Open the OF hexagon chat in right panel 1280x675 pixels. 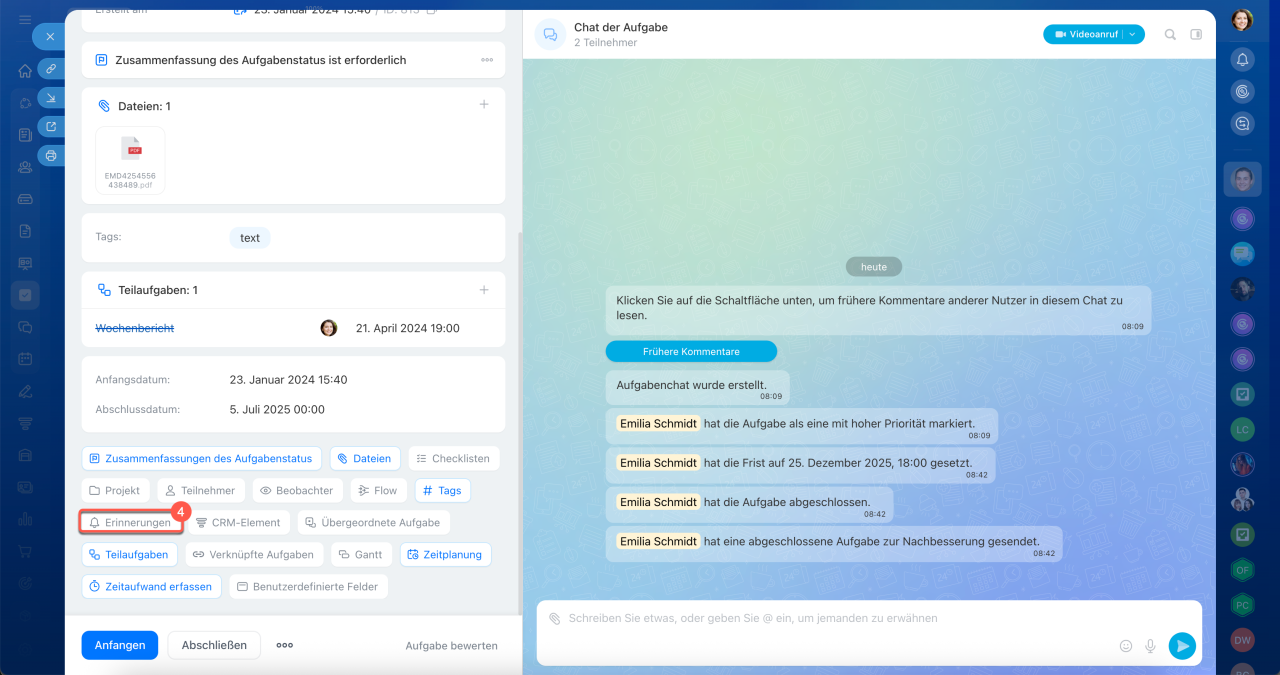click(1242, 570)
